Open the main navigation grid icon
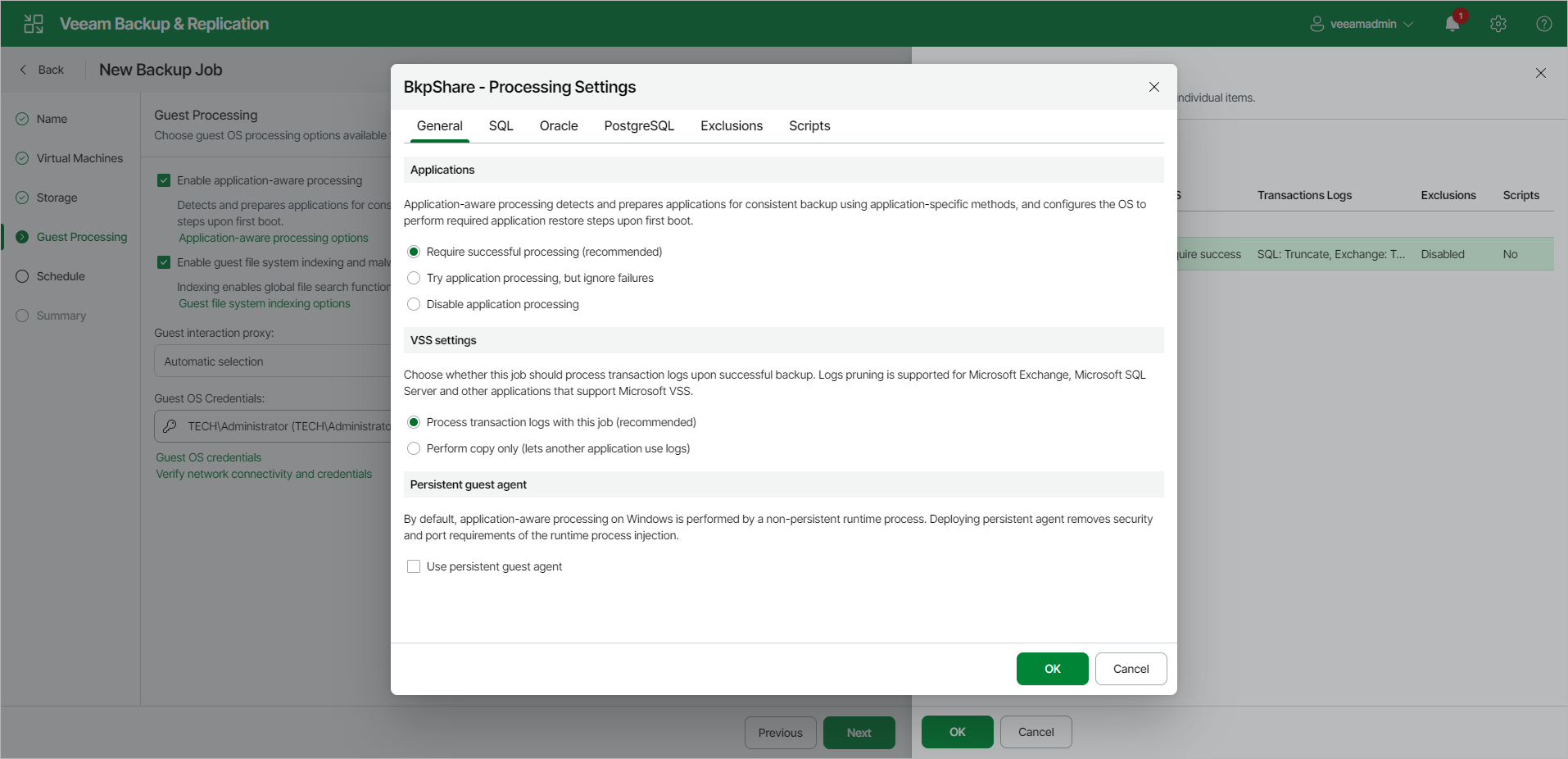The height and width of the screenshot is (759, 1568). [x=33, y=24]
